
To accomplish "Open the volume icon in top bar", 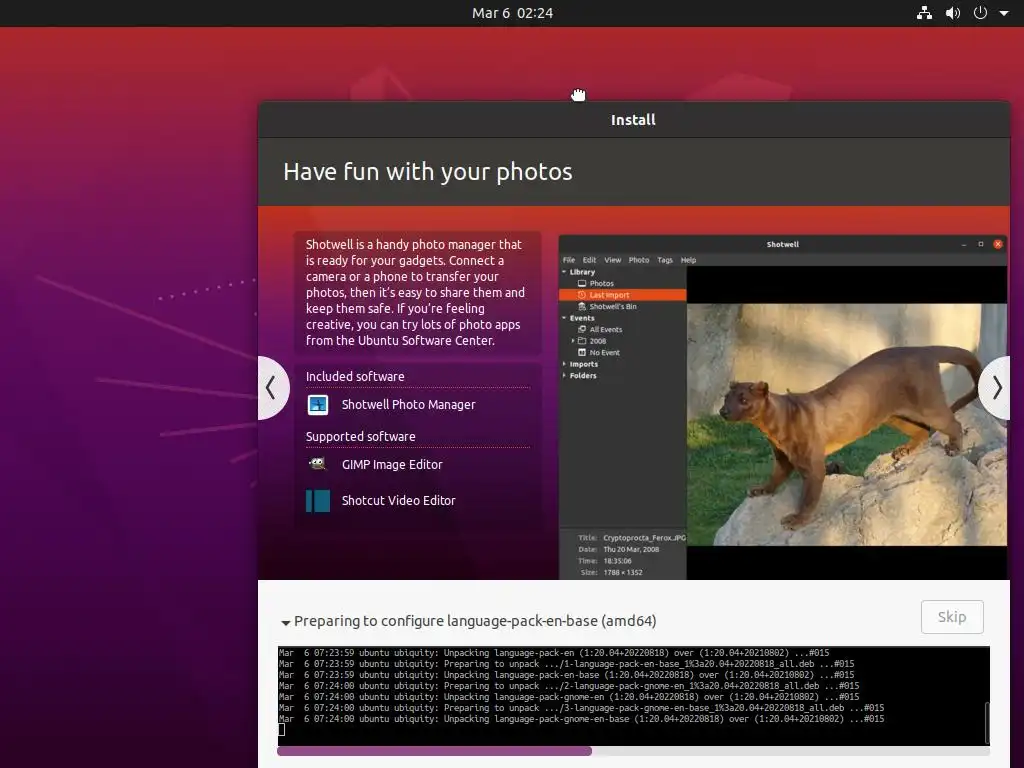I will [953, 12].
